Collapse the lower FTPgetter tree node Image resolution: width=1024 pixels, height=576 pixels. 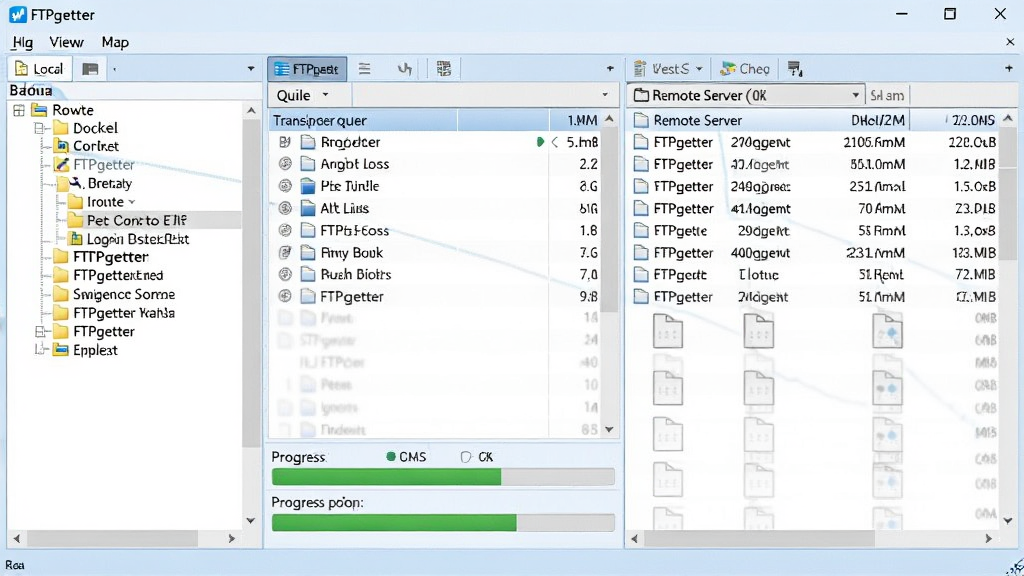[40, 332]
